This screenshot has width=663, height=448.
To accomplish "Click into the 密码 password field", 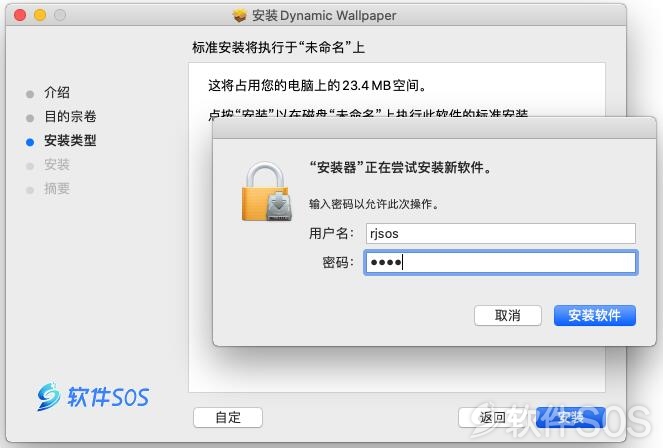I will pyautogui.click(x=501, y=262).
